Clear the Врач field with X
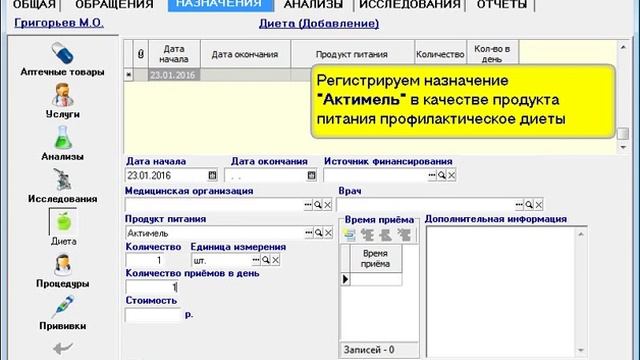This screenshot has height=360, width=640. click(539, 205)
